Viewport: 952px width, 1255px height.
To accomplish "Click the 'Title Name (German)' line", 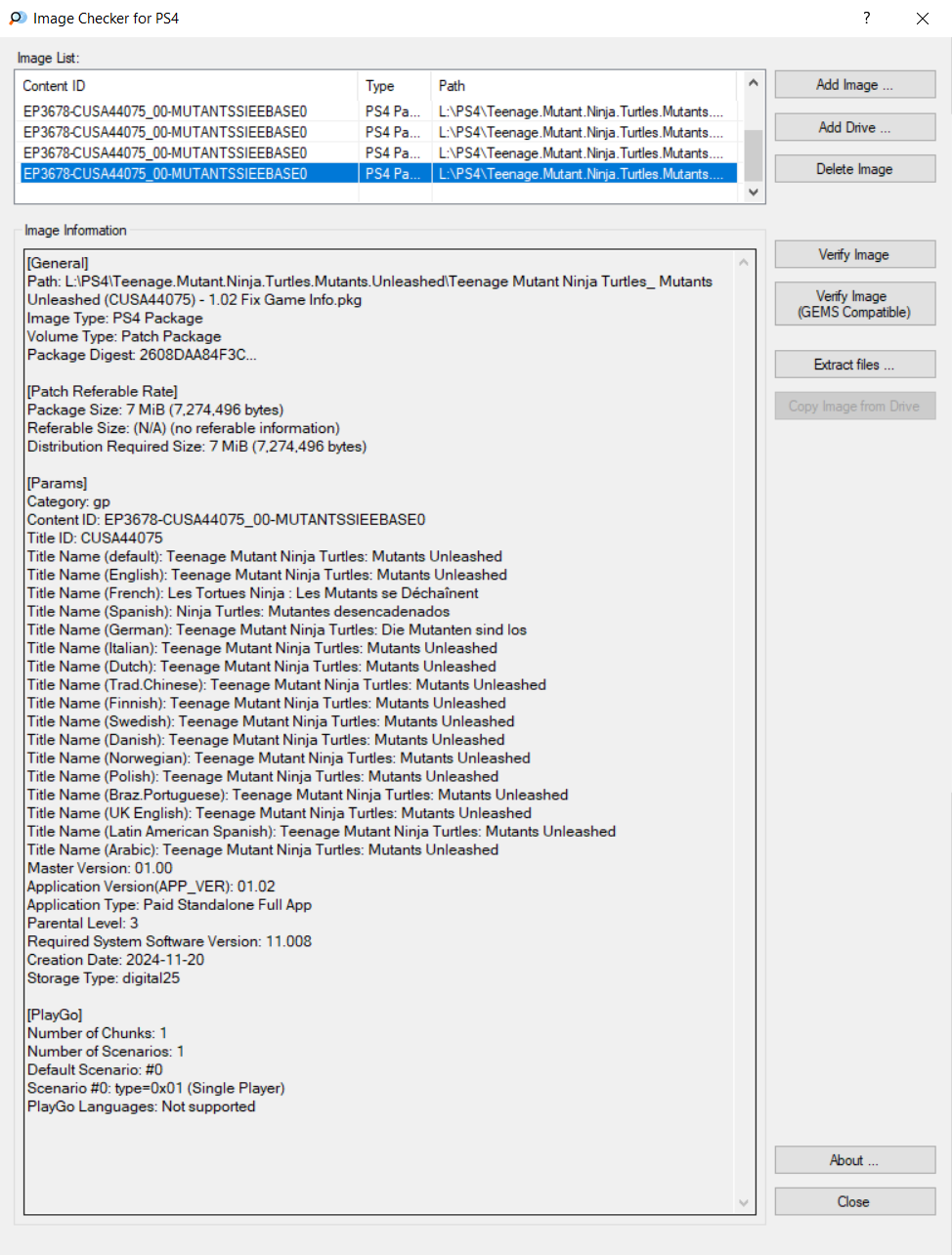I will (277, 629).
